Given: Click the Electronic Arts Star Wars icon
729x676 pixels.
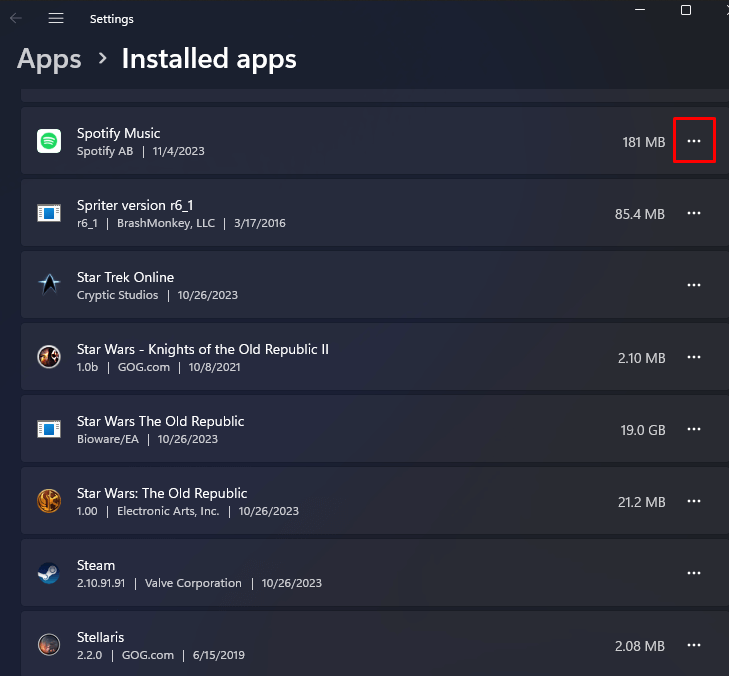Looking at the screenshot, I should pyautogui.click(x=49, y=501).
